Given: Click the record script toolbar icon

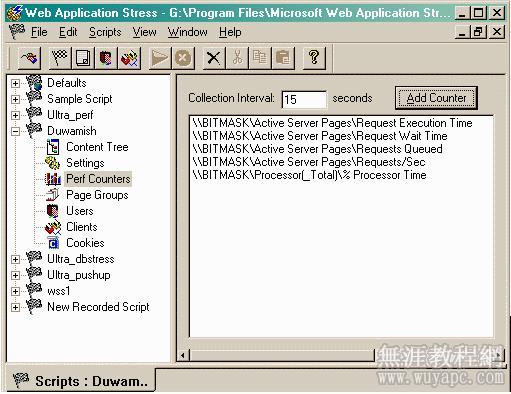Looking at the screenshot, I should tap(29, 58).
